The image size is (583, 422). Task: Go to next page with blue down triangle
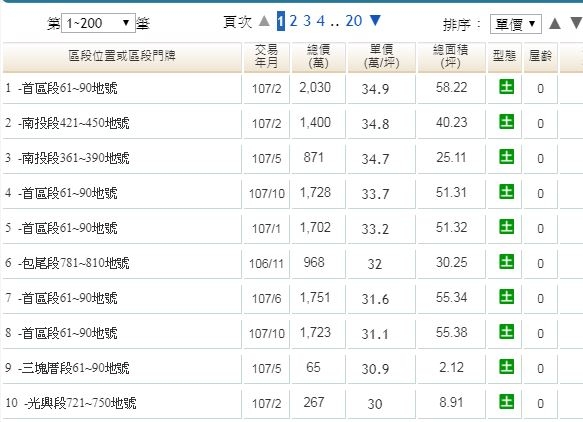[x=376, y=20]
